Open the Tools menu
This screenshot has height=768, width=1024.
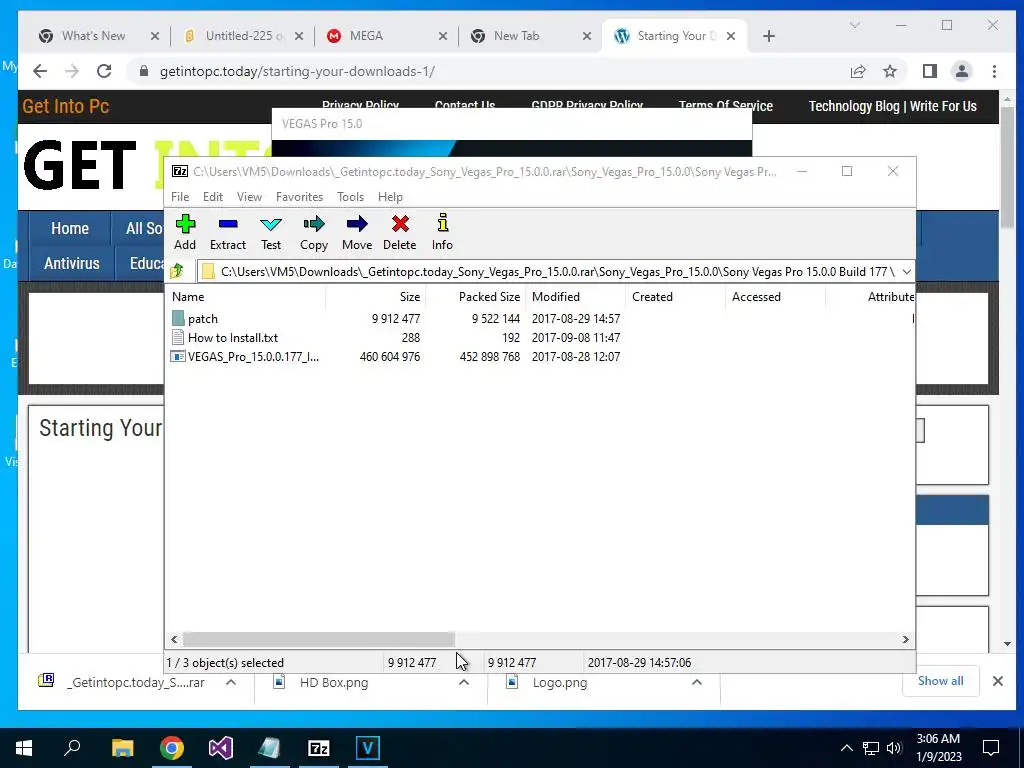(350, 197)
